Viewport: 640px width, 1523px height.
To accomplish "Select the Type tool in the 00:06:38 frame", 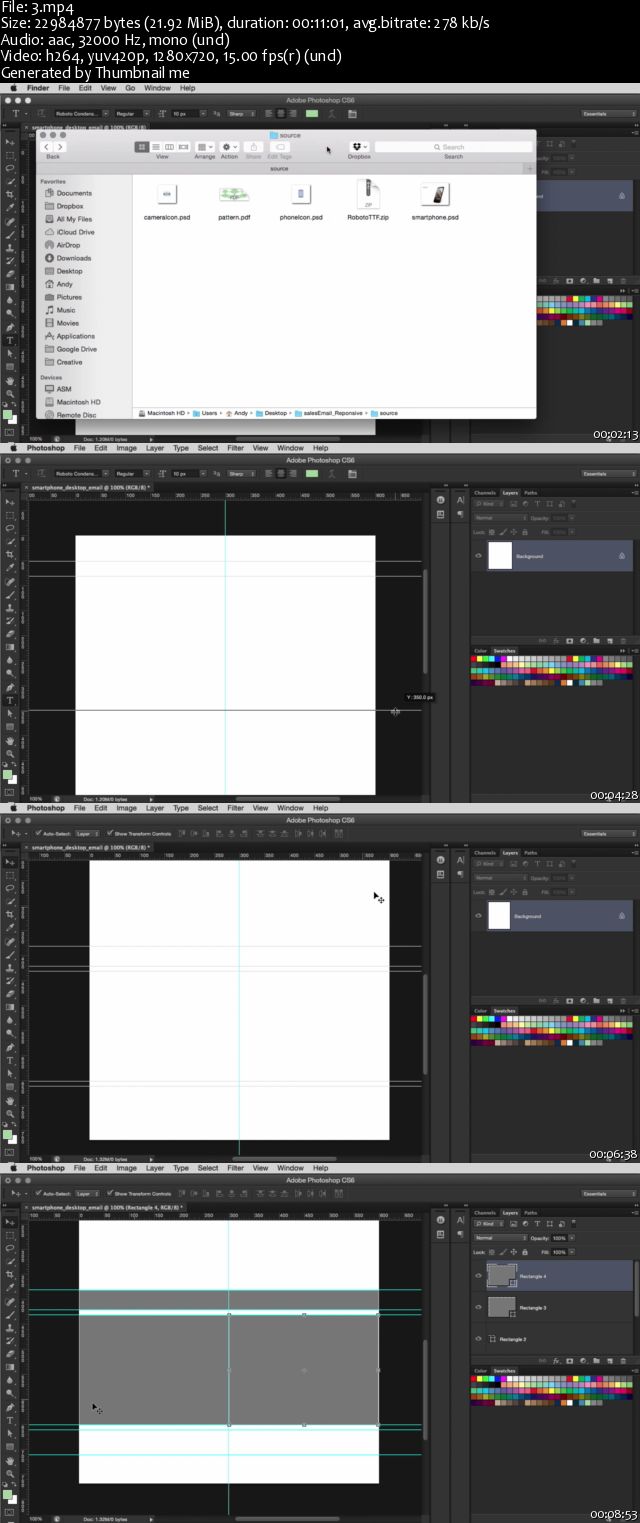I will [10, 1060].
